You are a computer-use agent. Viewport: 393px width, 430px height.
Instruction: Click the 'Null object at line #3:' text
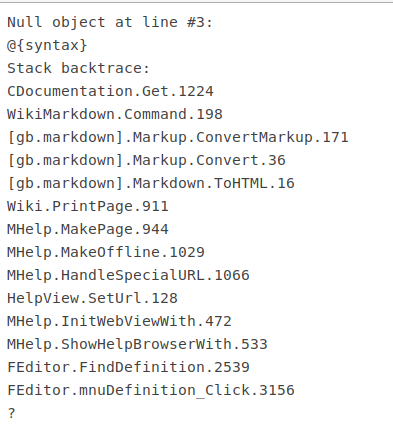point(110,22)
